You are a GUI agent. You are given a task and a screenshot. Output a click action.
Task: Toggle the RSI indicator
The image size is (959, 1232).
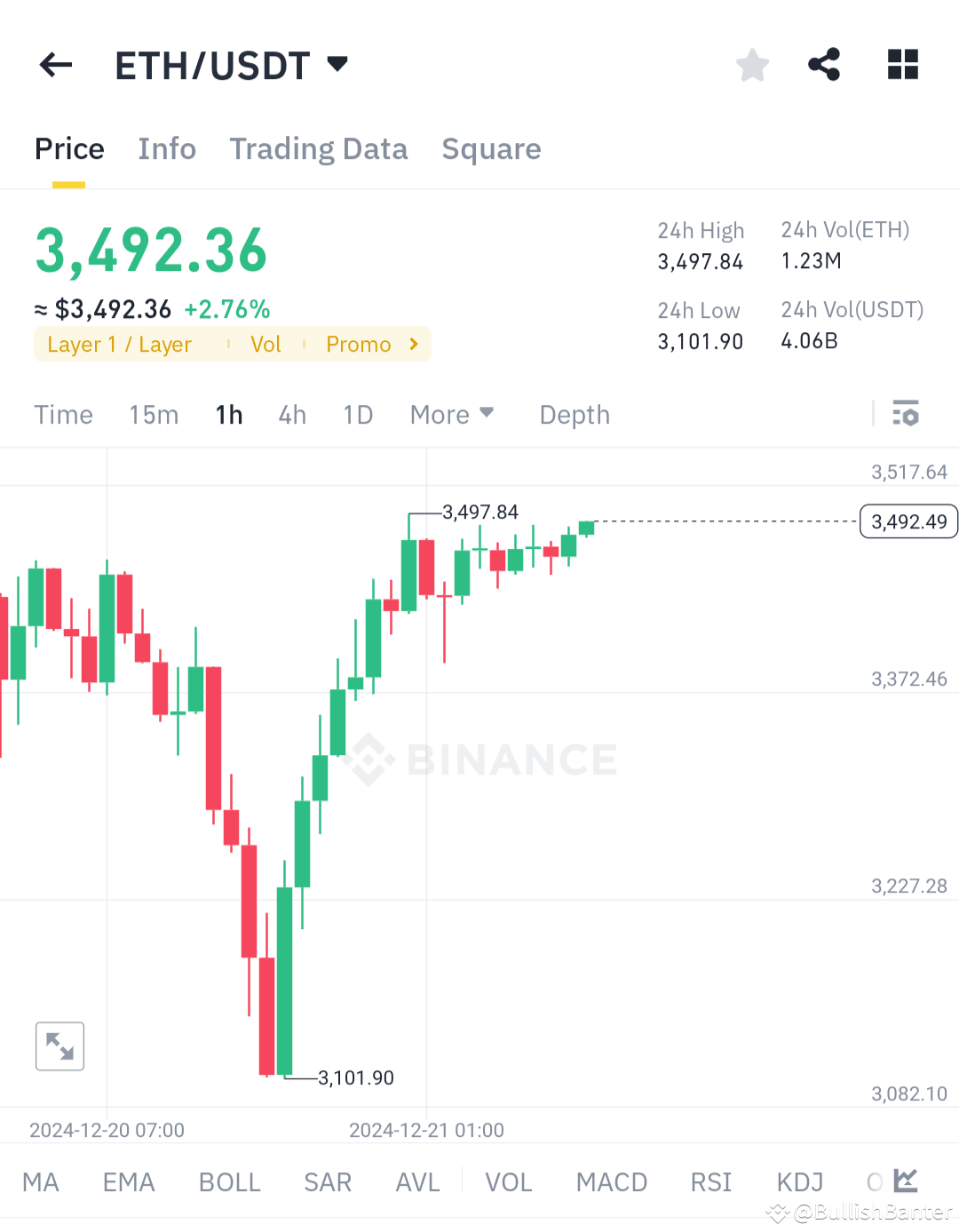pyautogui.click(x=710, y=1181)
